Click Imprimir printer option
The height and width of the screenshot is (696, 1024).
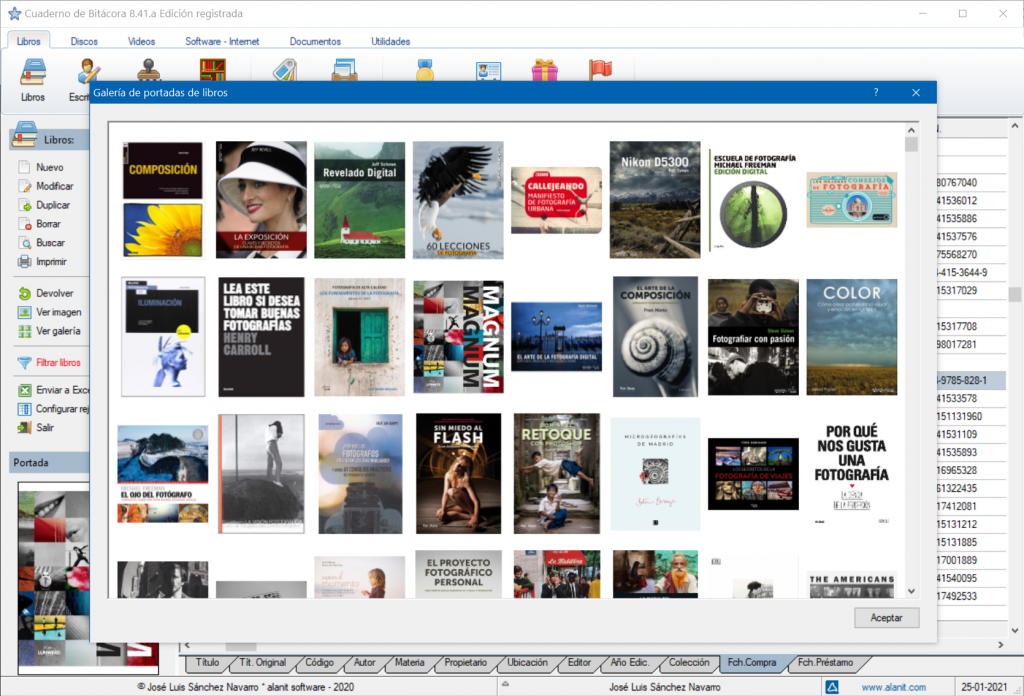[51, 262]
